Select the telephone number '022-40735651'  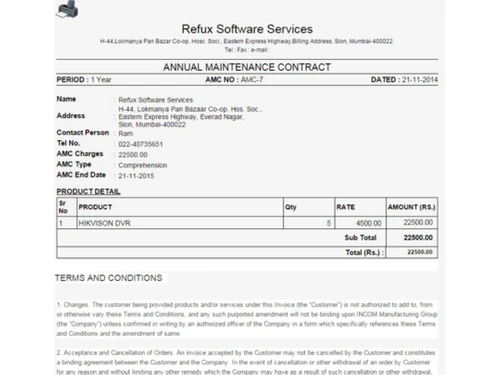tap(141, 144)
